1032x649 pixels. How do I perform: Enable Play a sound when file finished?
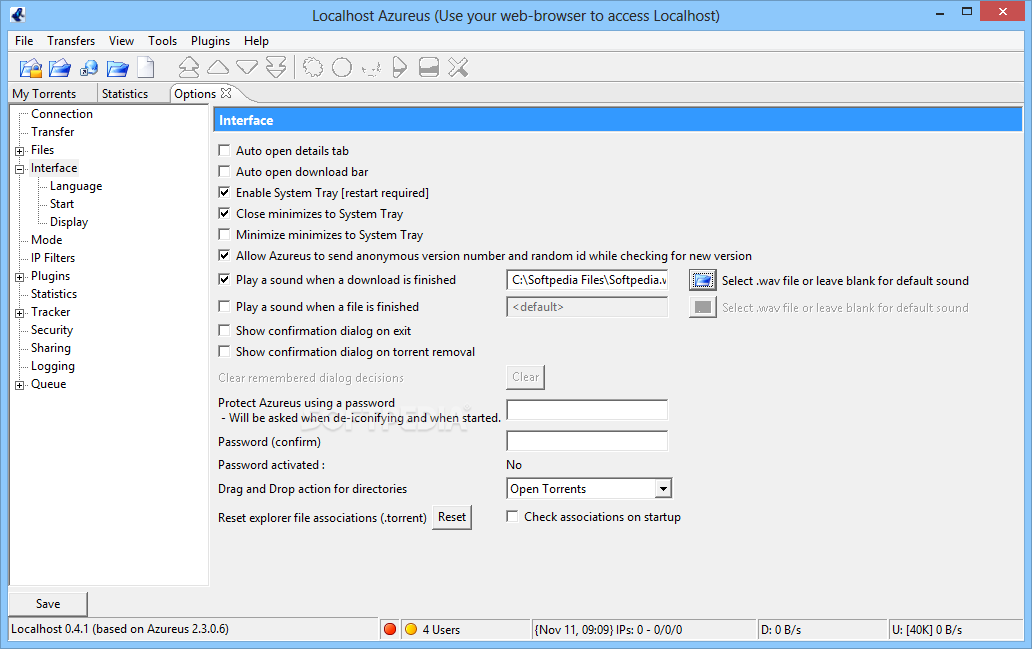(224, 307)
